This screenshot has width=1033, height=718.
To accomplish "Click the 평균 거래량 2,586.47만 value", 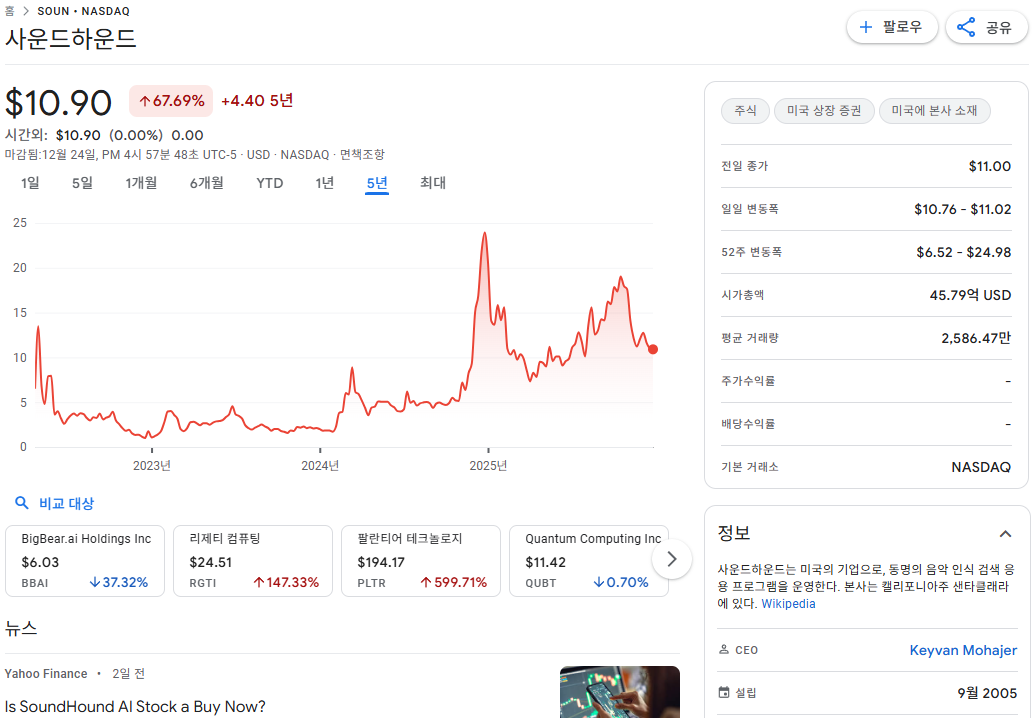I will coord(976,338).
